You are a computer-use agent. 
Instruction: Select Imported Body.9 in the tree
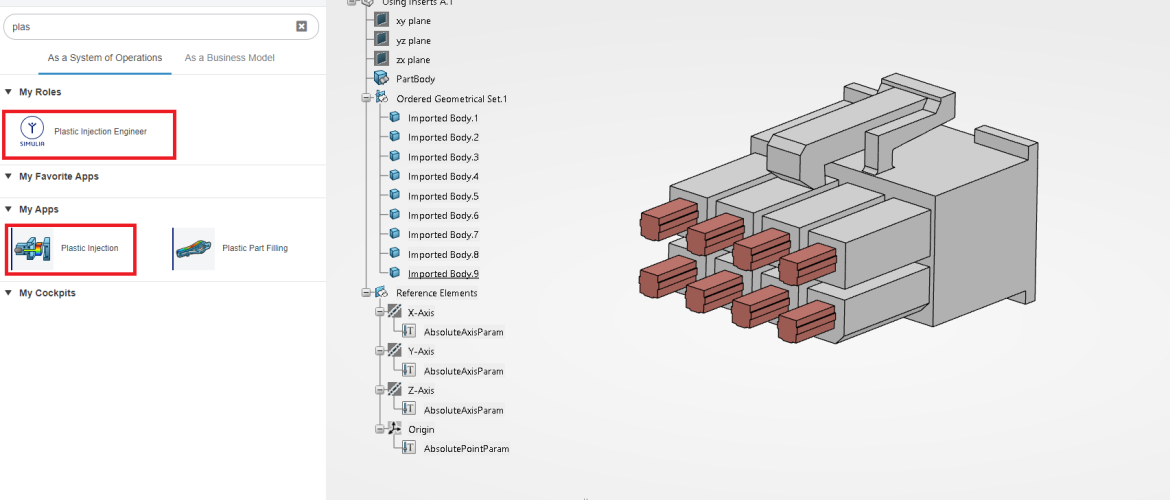(x=443, y=274)
